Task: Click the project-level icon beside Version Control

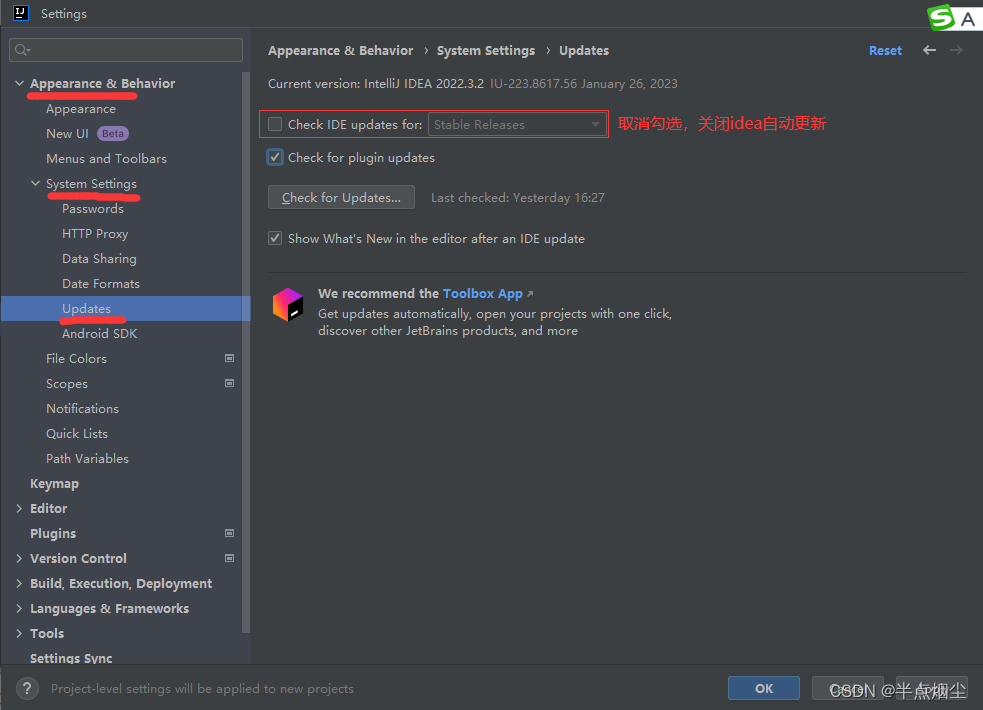Action: 229,558
